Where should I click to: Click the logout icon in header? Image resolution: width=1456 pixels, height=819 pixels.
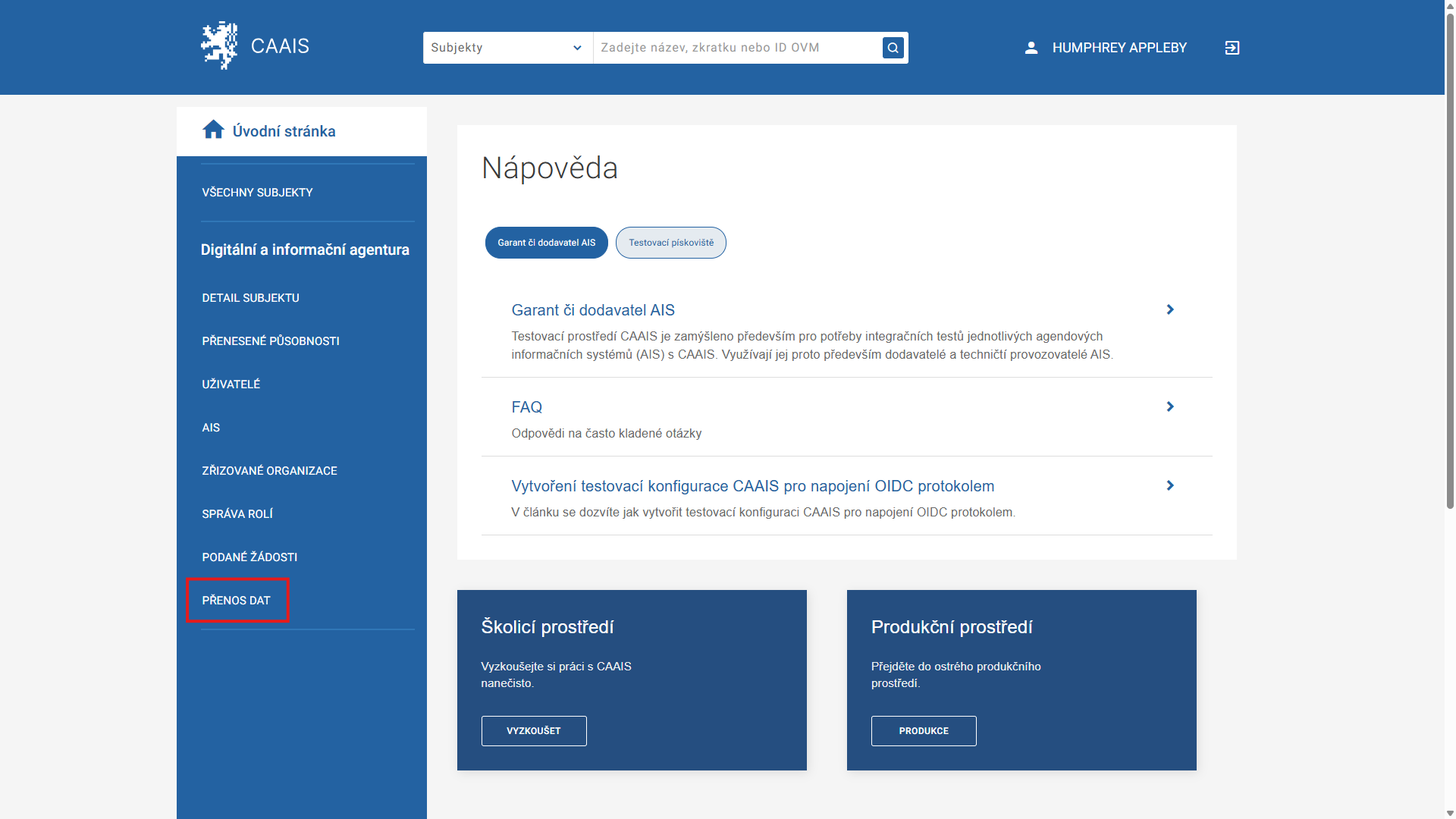(1232, 48)
